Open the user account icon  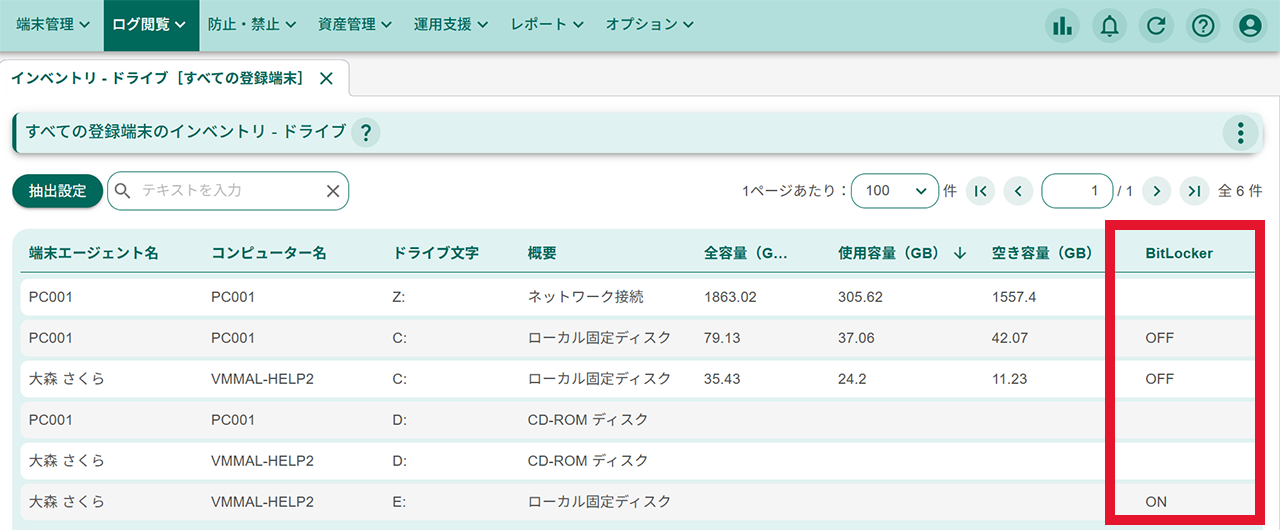(1250, 26)
